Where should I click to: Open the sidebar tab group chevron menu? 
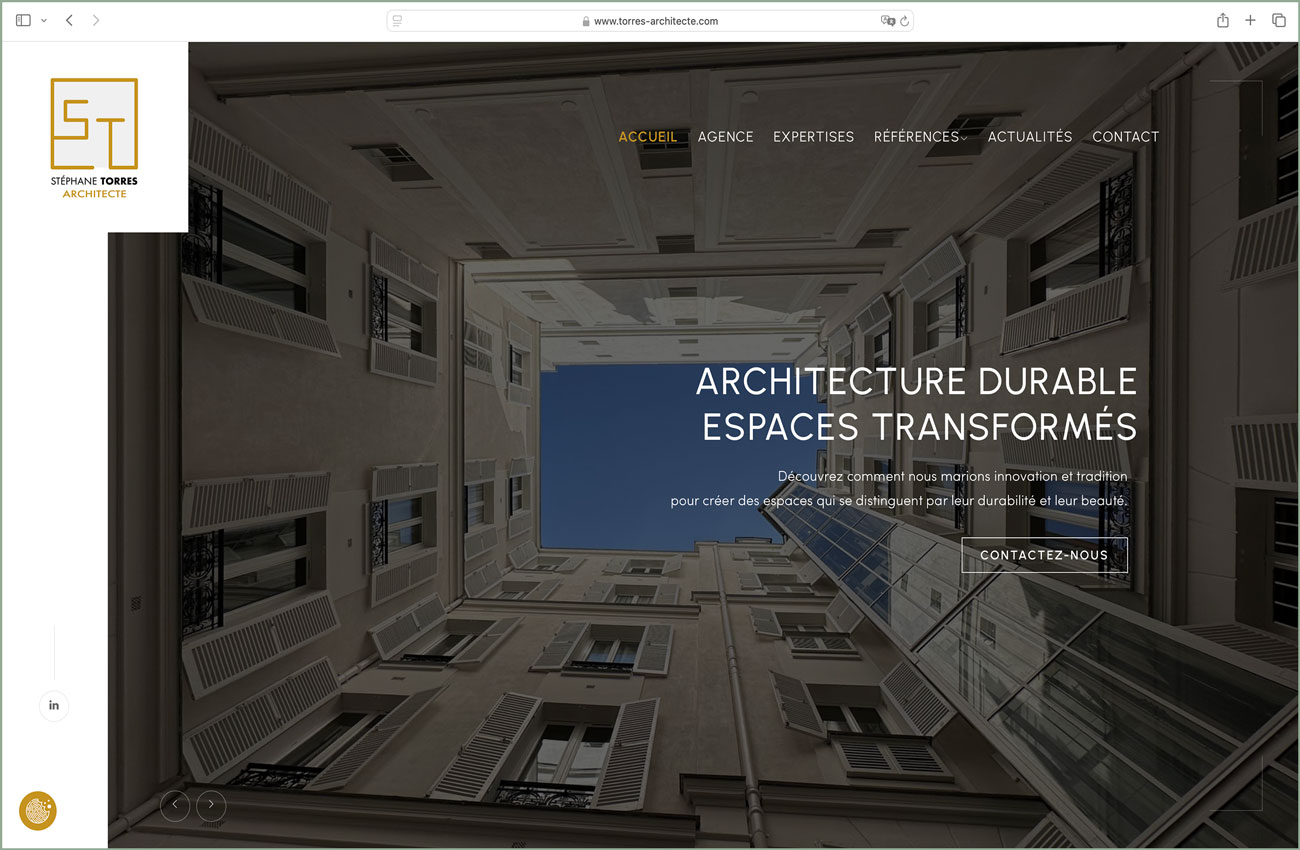[x=44, y=20]
